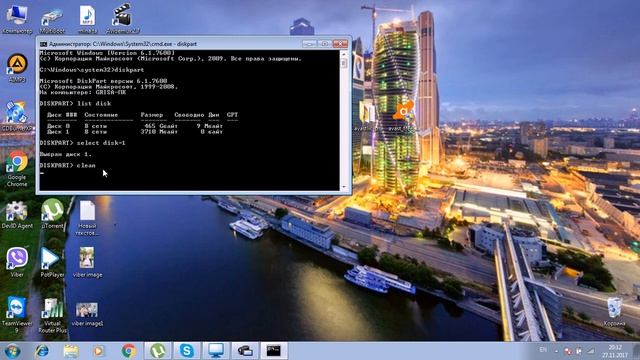Click cmd scrollbar down arrow

coord(344,187)
